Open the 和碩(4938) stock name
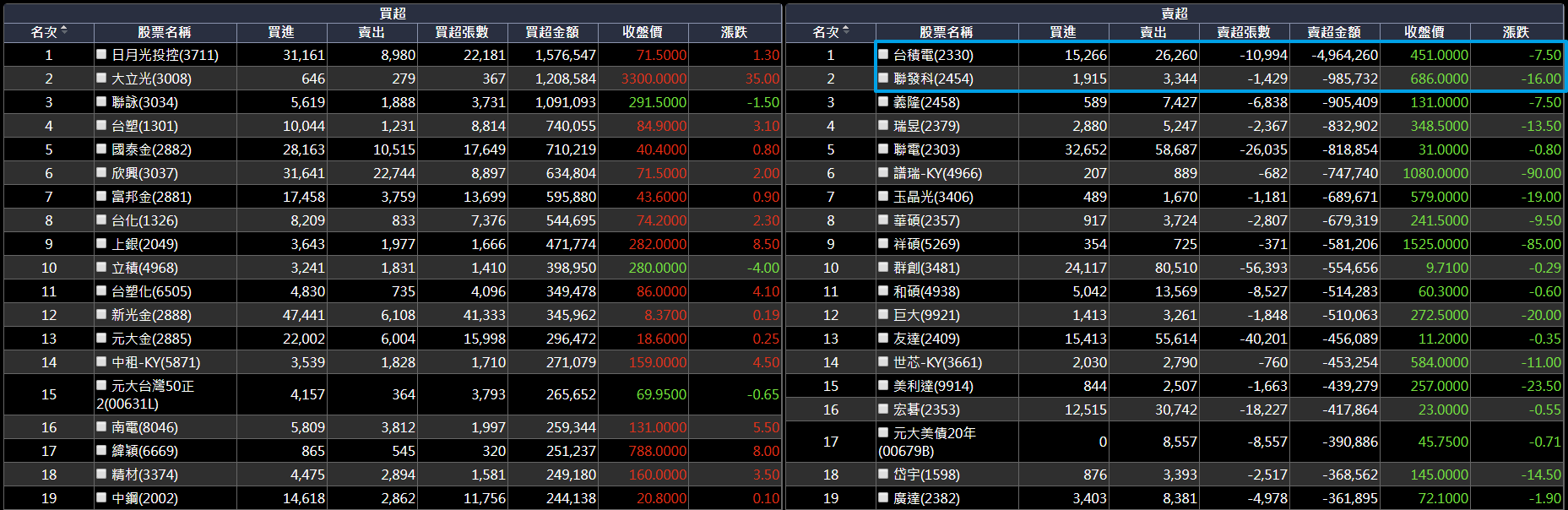The image size is (1568, 510). (x=926, y=291)
